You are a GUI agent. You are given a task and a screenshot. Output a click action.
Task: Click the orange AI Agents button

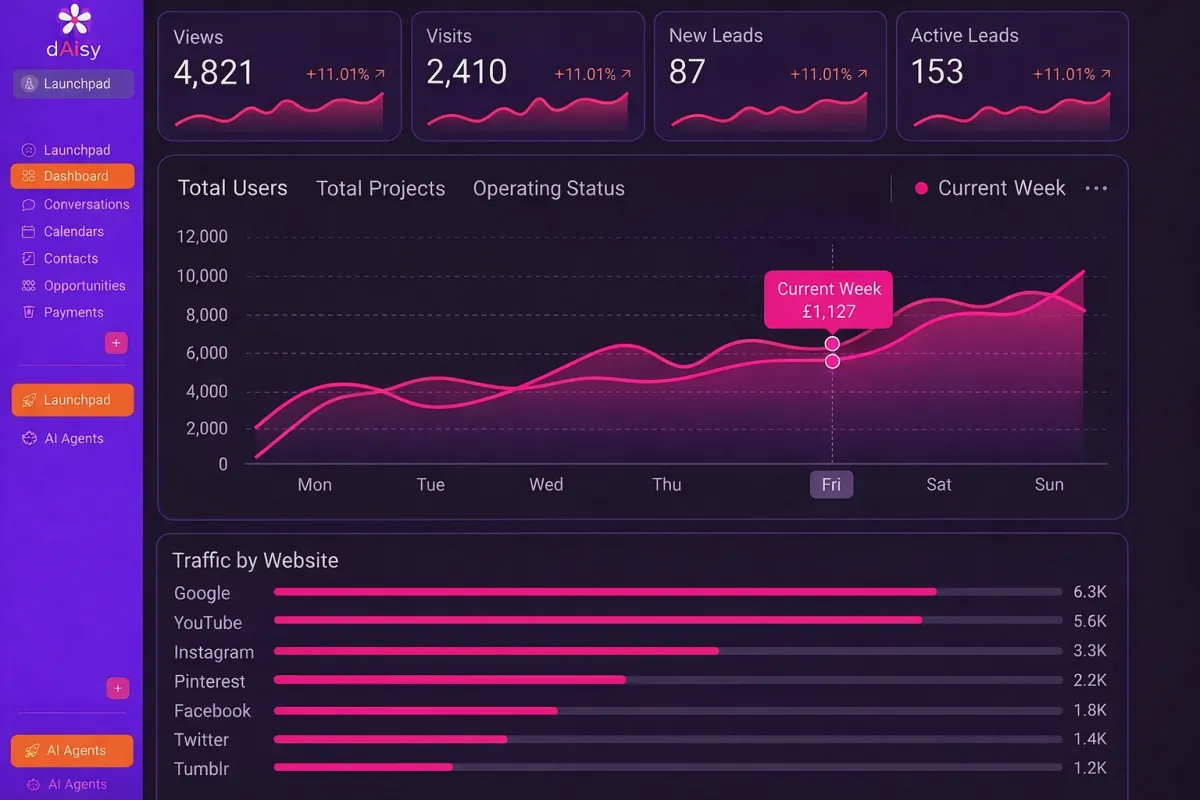72,751
